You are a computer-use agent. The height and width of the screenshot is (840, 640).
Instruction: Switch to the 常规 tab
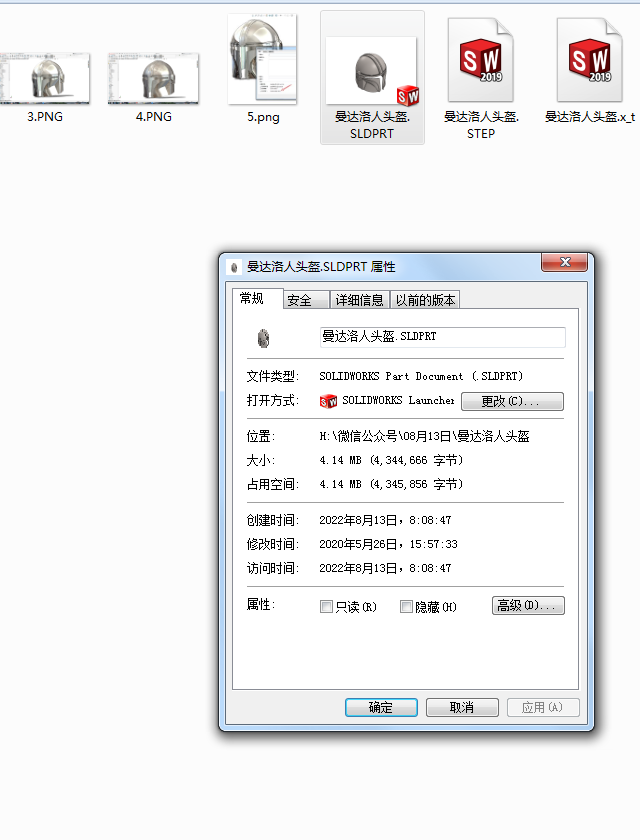[x=258, y=298]
